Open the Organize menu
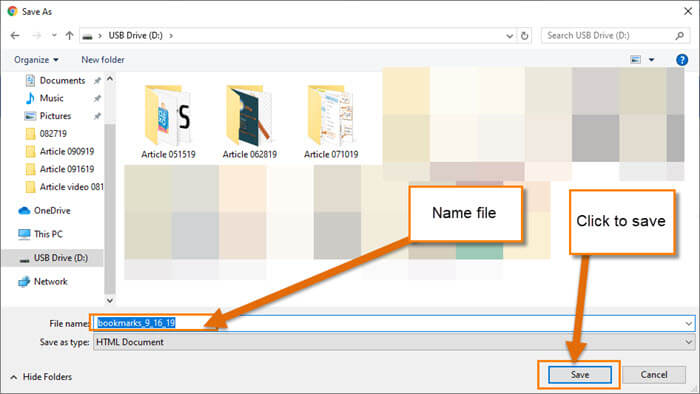Image resolution: width=700 pixels, height=394 pixels. (36, 60)
